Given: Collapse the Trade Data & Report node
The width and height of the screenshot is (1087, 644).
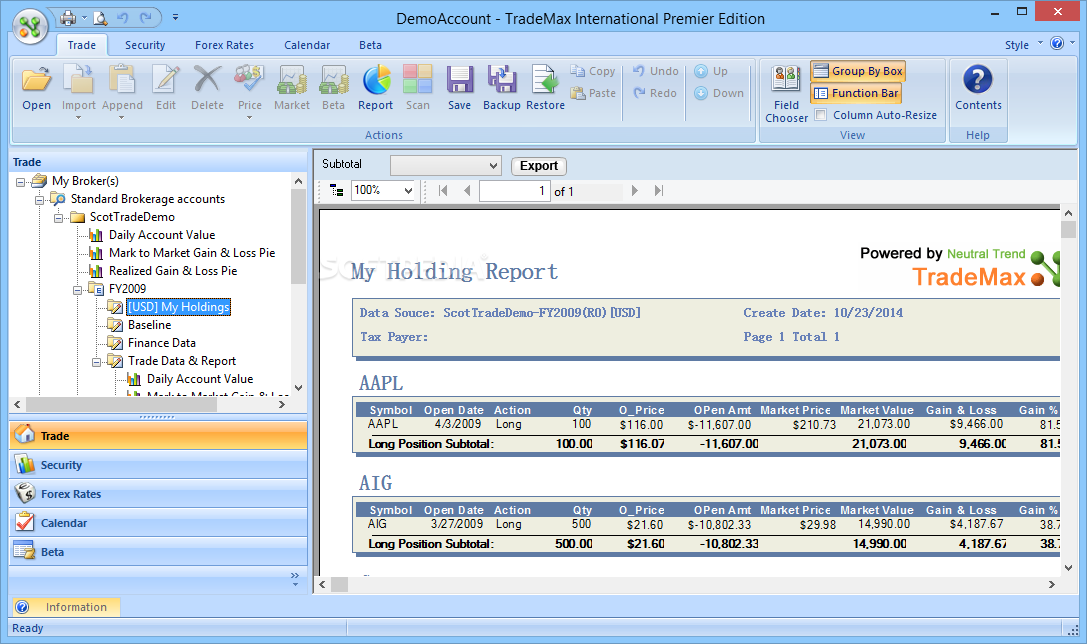Looking at the screenshot, I should point(96,362).
